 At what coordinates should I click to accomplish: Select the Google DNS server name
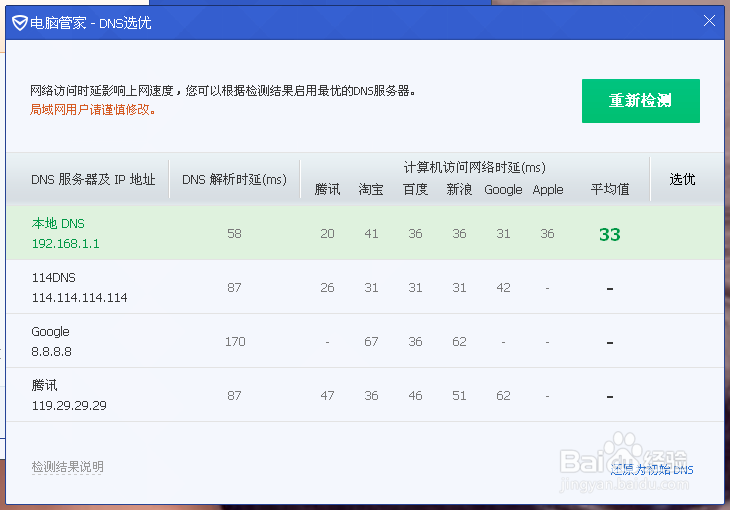pos(50,332)
